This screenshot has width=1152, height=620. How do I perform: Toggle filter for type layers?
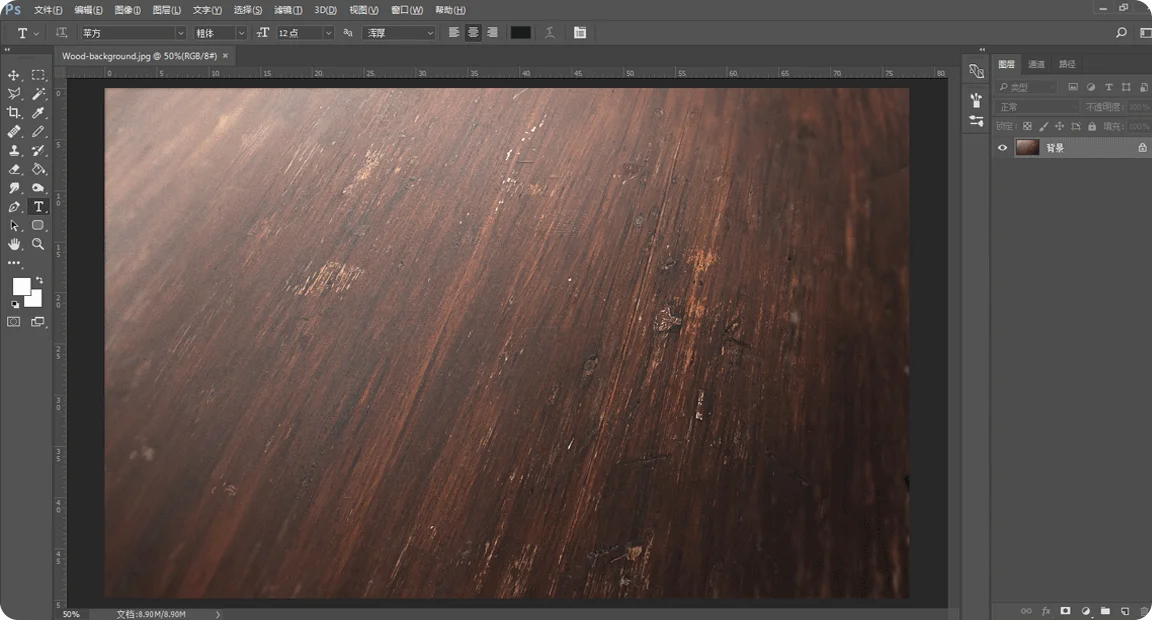pyautogui.click(x=1109, y=87)
